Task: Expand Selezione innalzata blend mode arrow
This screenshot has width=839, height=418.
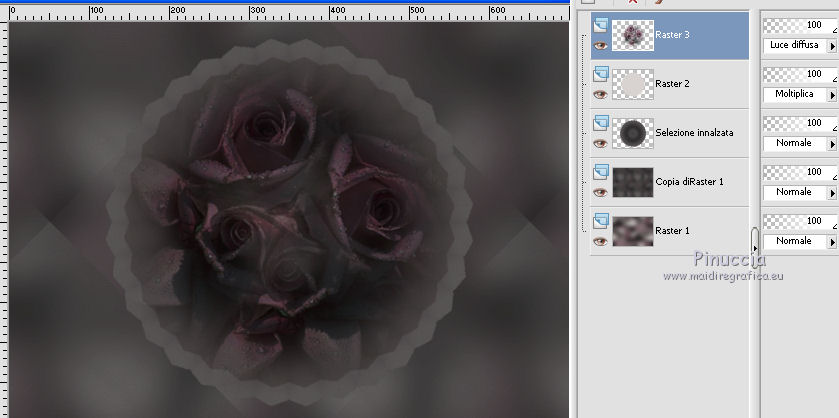Action: (x=832, y=144)
